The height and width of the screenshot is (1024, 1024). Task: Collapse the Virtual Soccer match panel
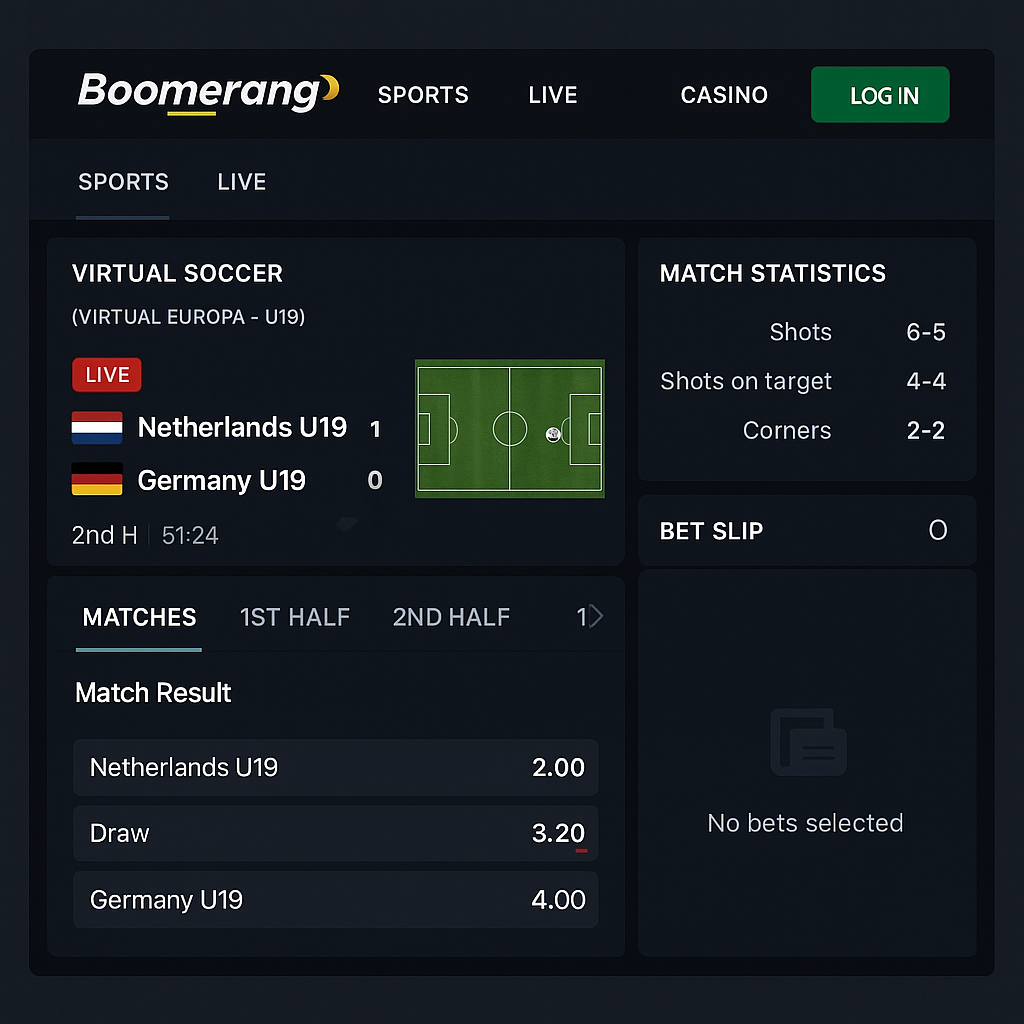(x=347, y=523)
